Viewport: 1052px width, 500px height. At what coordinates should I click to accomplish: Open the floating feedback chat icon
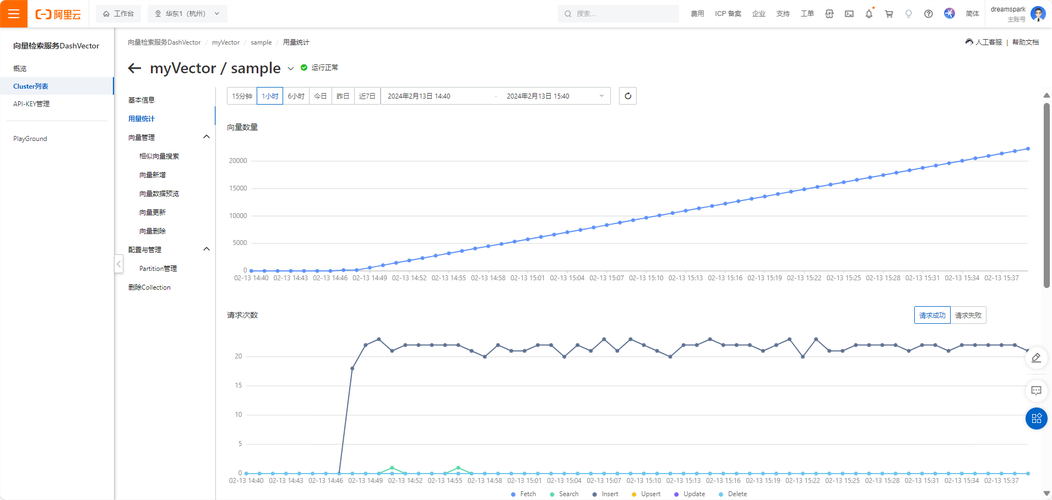click(1036, 389)
